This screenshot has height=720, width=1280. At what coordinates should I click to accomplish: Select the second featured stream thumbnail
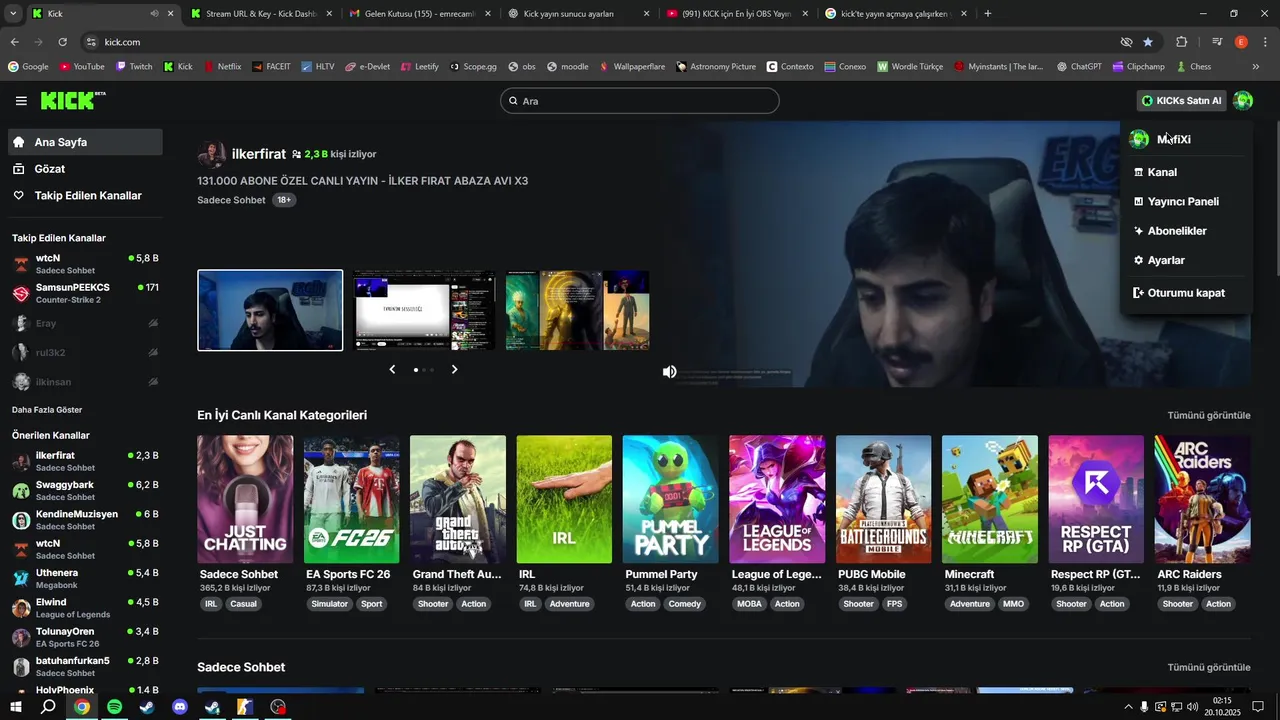[x=424, y=310]
